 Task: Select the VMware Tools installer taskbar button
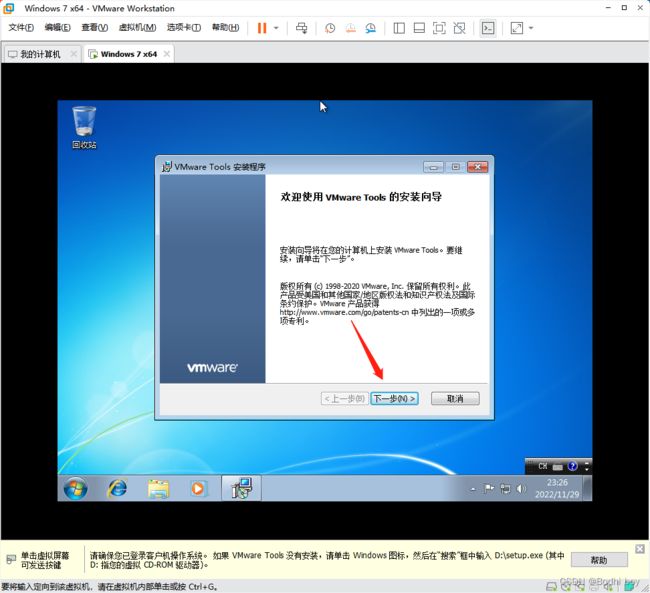(241, 488)
